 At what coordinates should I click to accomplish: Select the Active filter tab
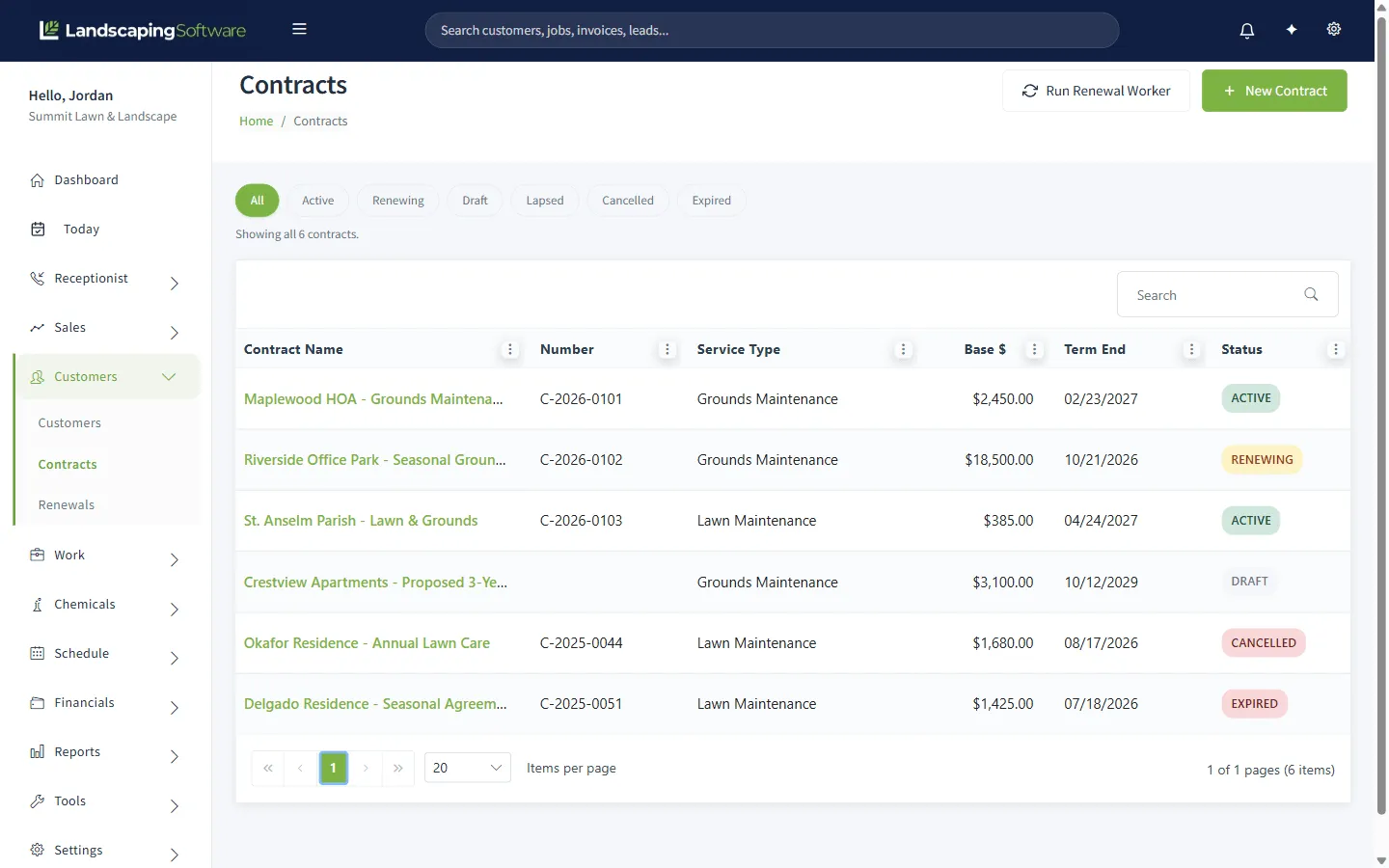(x=317, y=201)
